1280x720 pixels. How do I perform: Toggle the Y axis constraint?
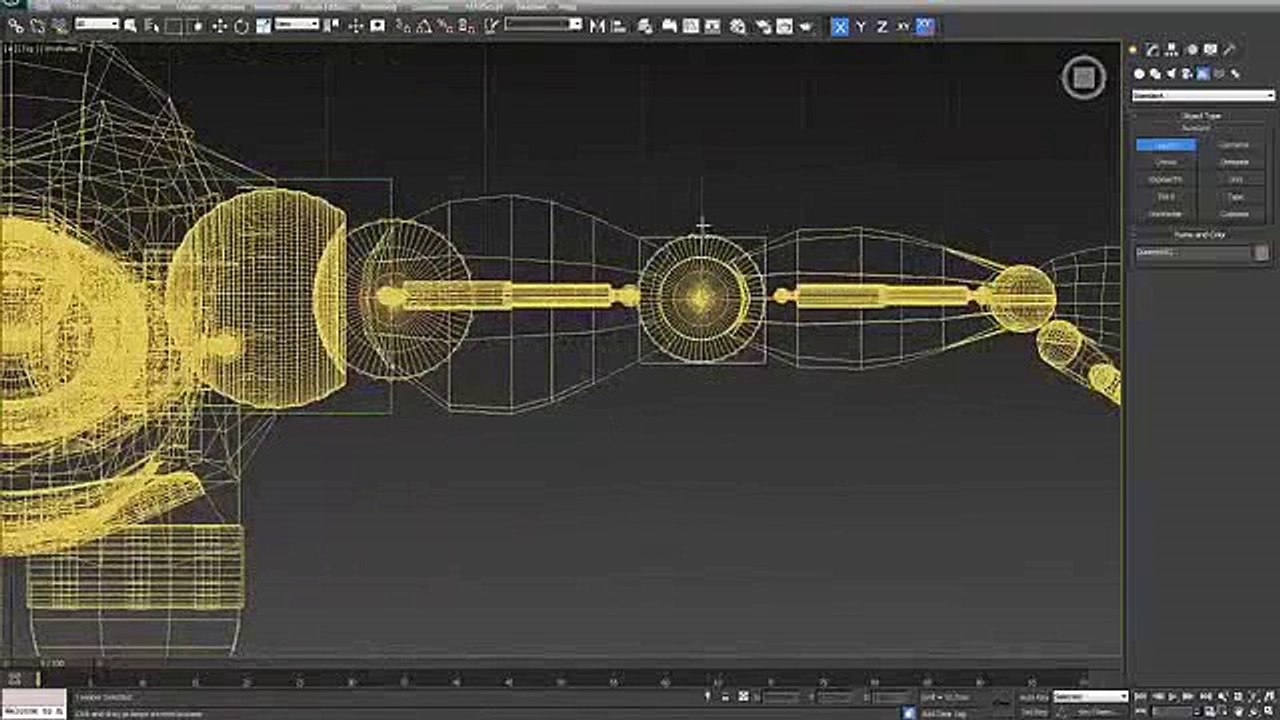[x=861, y=27]
